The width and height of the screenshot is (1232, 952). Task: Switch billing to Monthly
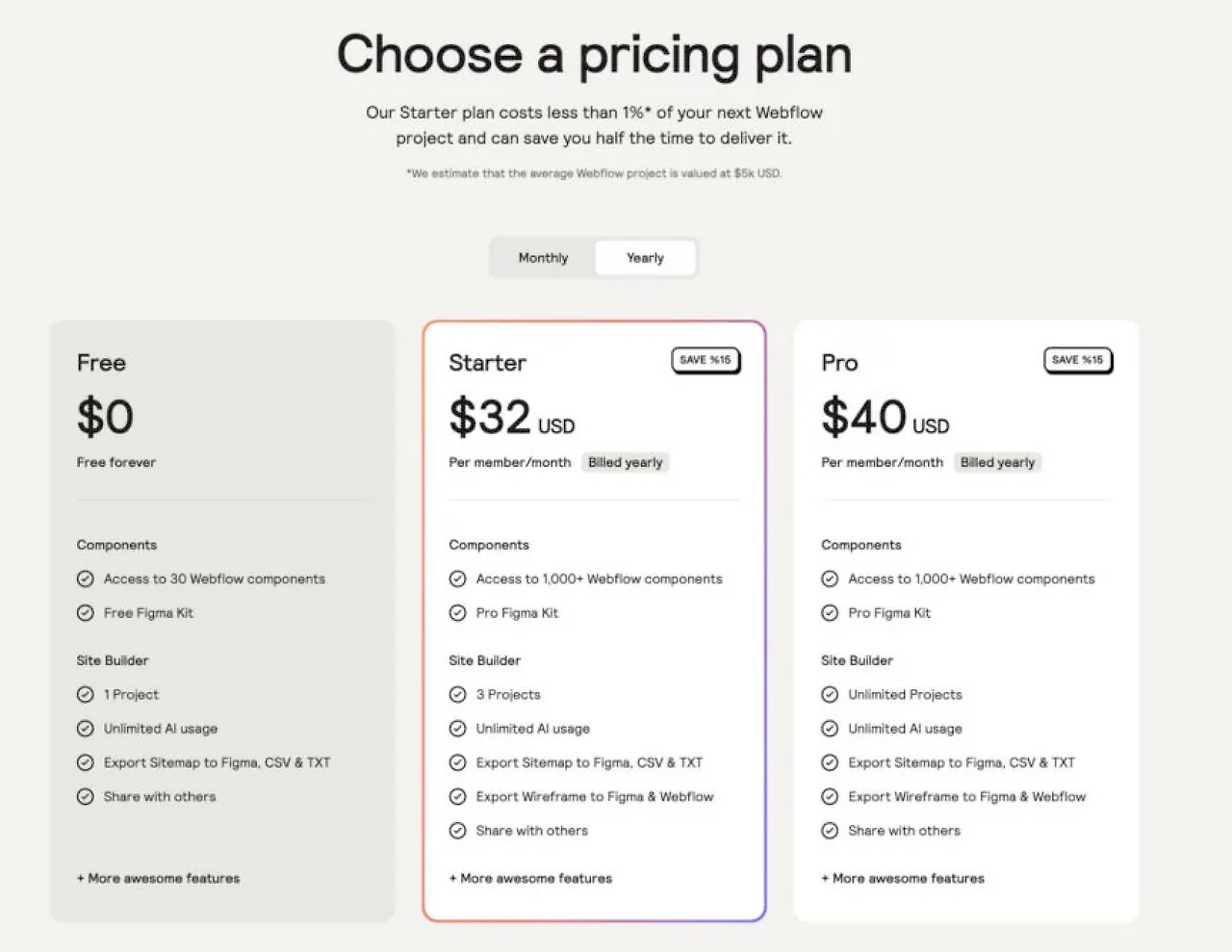click(543, 258)
